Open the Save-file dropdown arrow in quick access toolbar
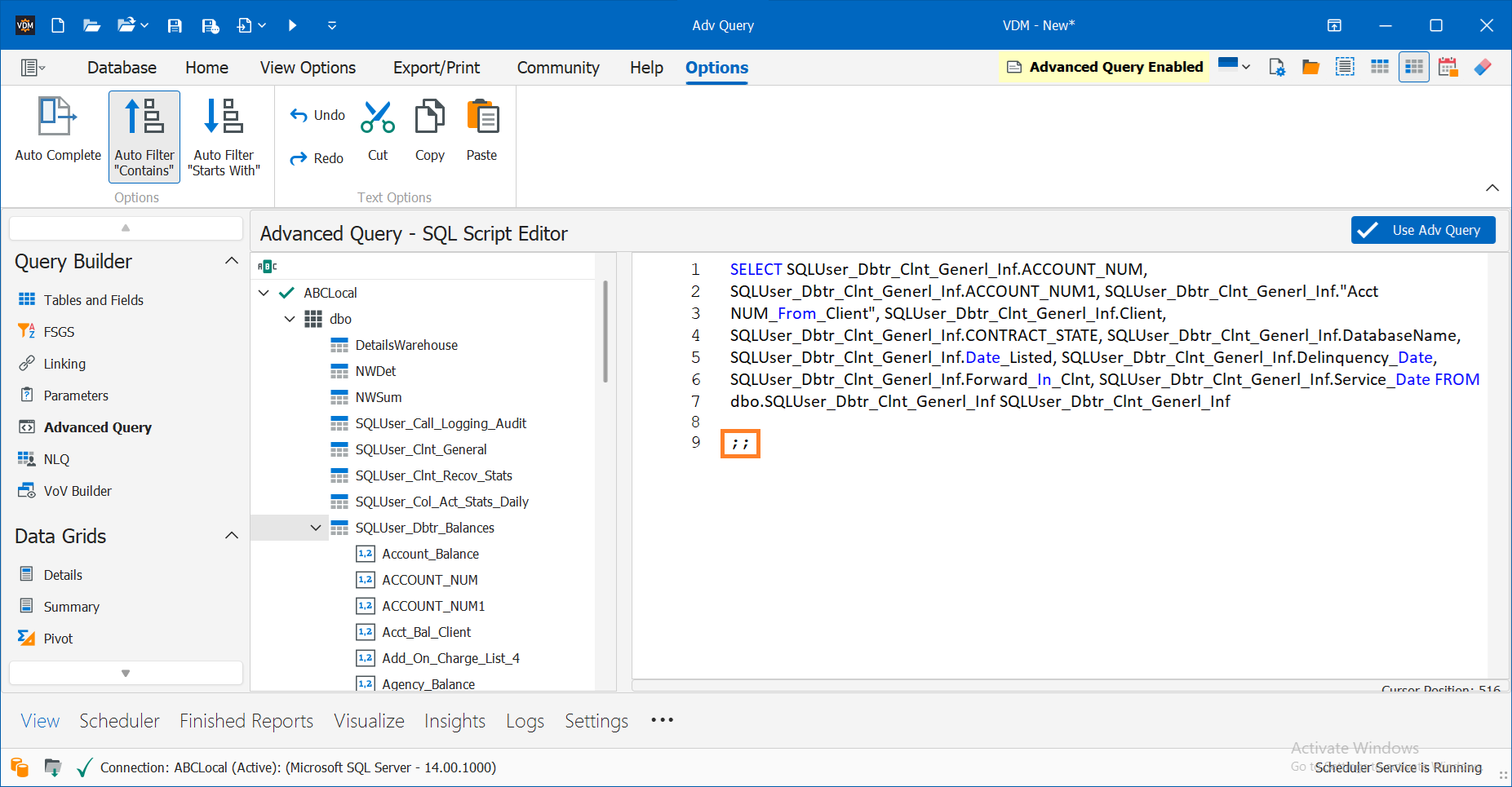This screenshot has width=1512, height=787. [264, 25]
